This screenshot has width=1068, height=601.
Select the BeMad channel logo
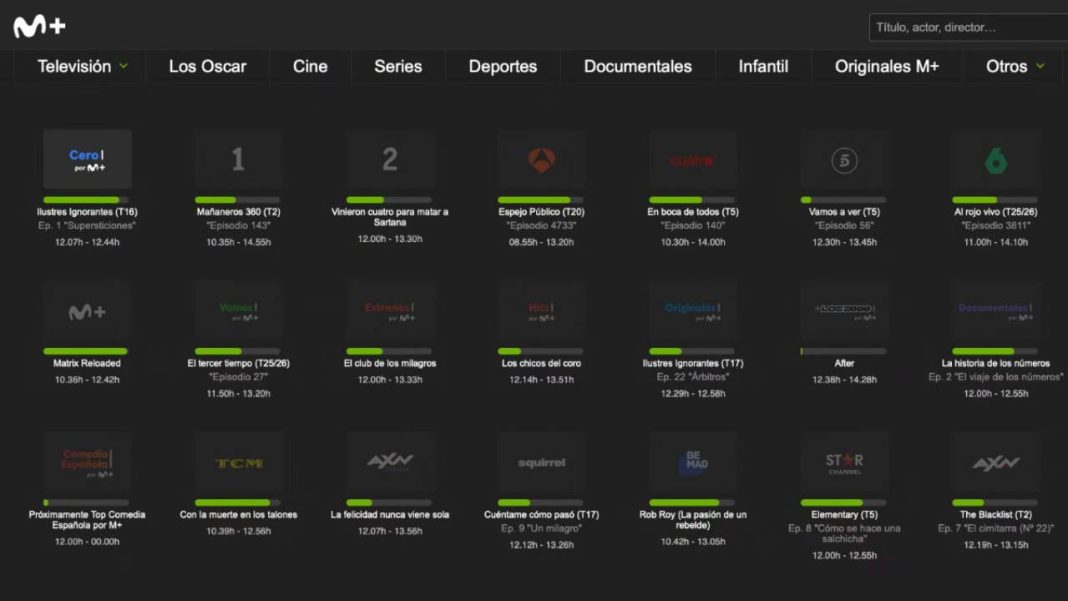click(x=693, y=463)
